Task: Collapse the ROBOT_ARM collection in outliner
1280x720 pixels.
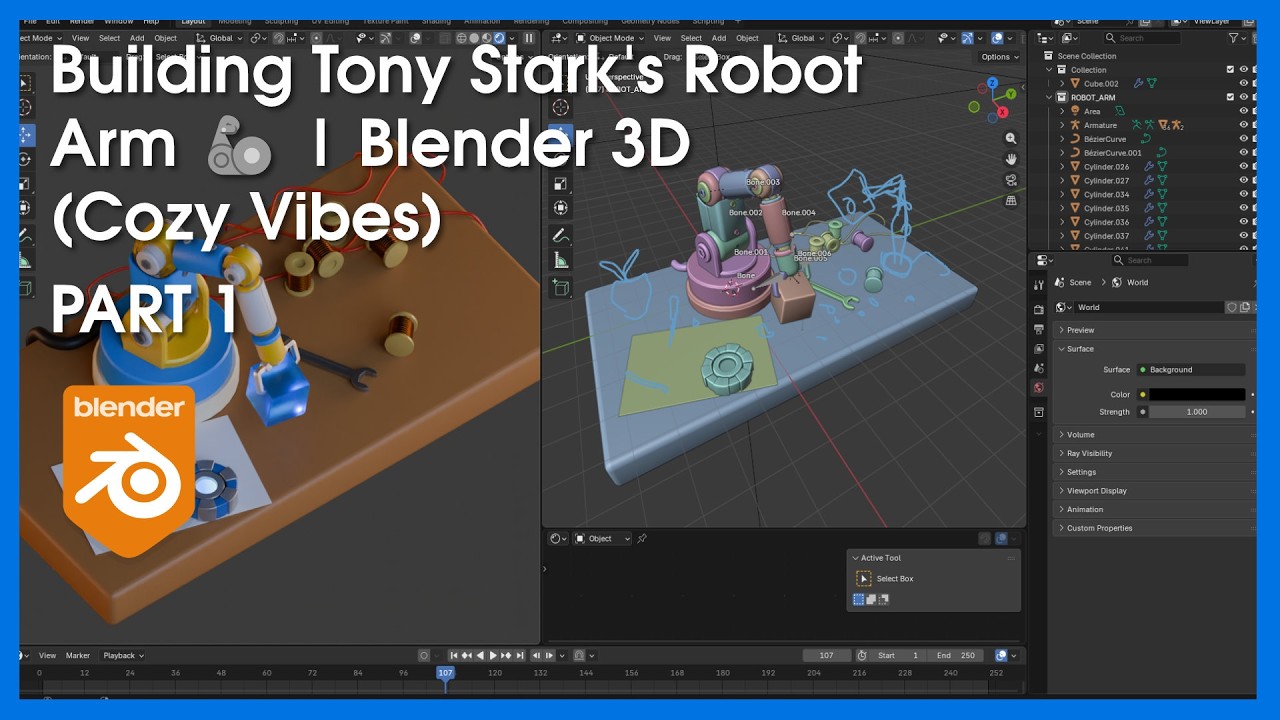Action: (1050, 97)
